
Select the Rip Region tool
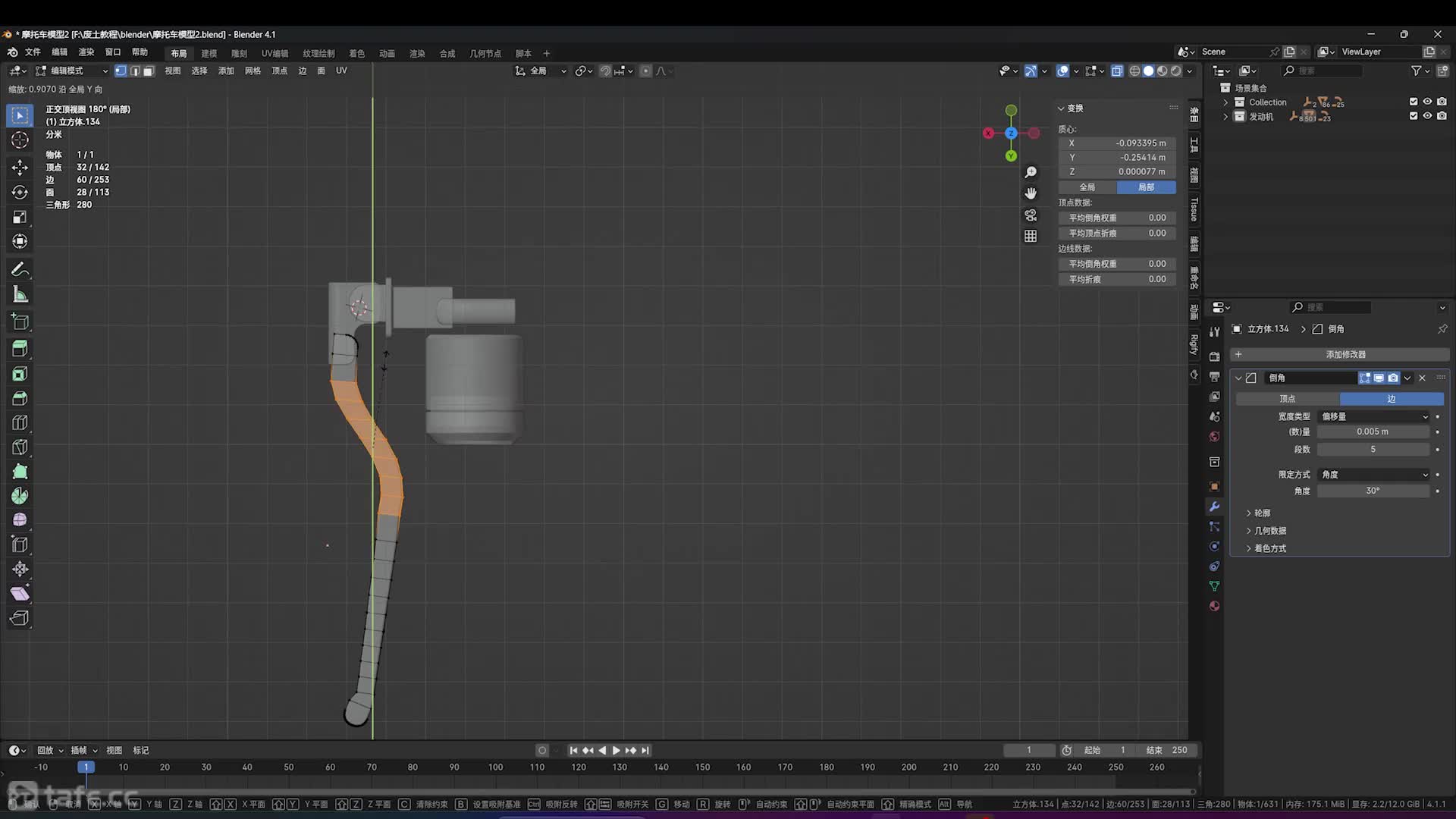(20, 618)
